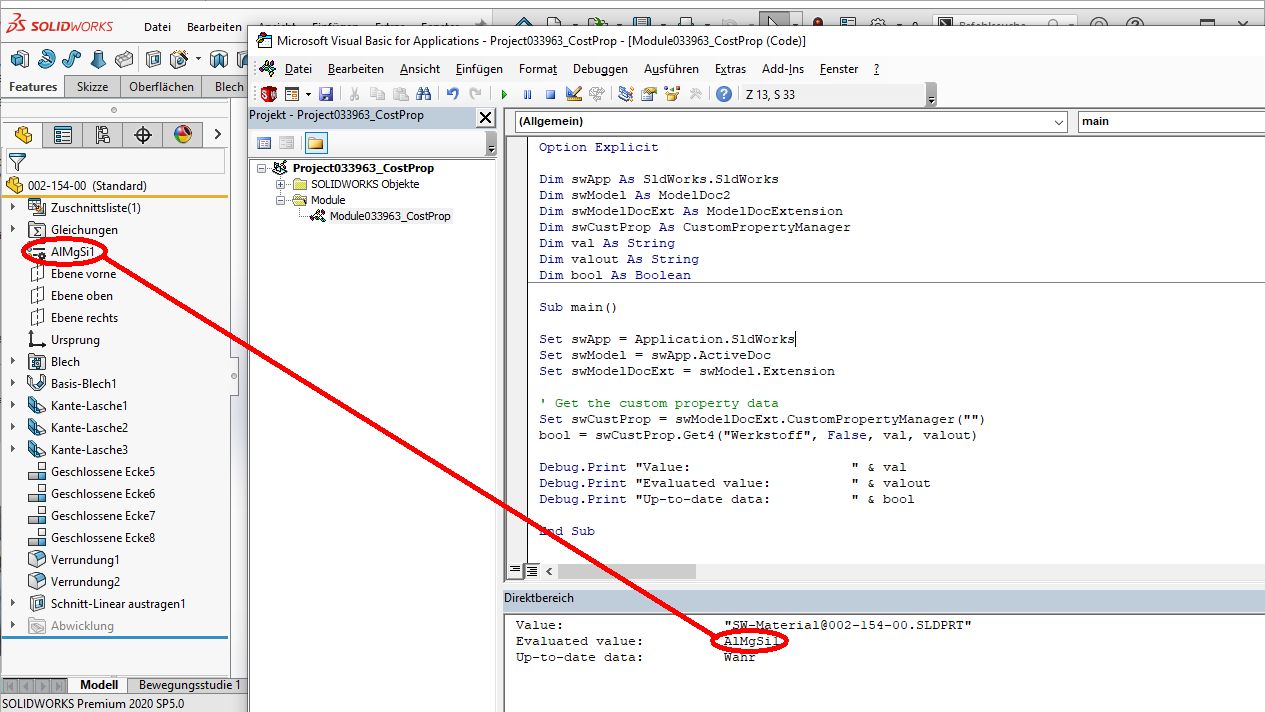Viewport: 1265px width, 712px height.
Task: Open the Fenster menu in VBA editor
Action: coord(839,69)
